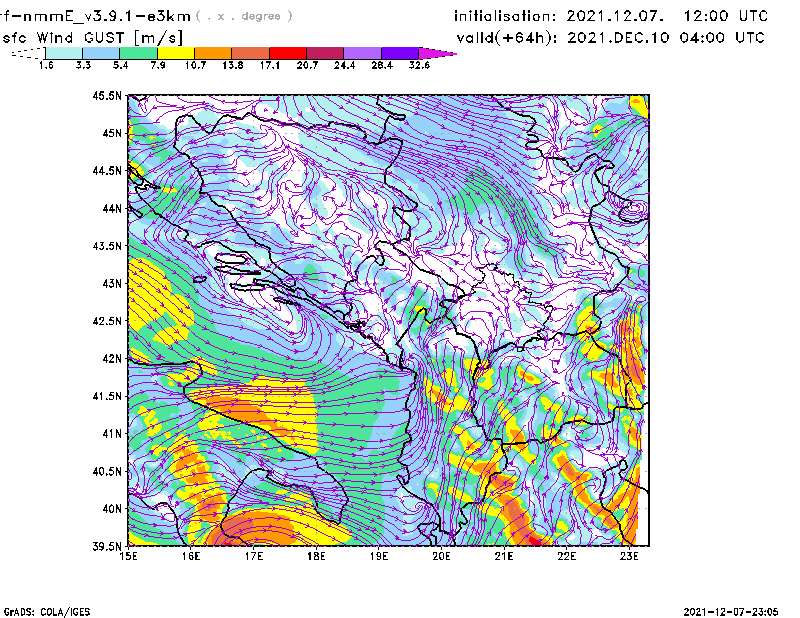
Task: Click the magenta arrow end of legend
Action: point(437,53)
